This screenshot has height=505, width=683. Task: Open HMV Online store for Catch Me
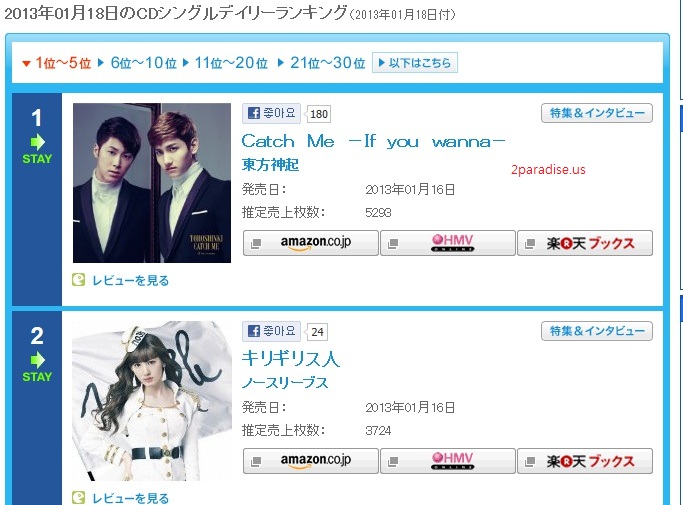tap(448, 243)
